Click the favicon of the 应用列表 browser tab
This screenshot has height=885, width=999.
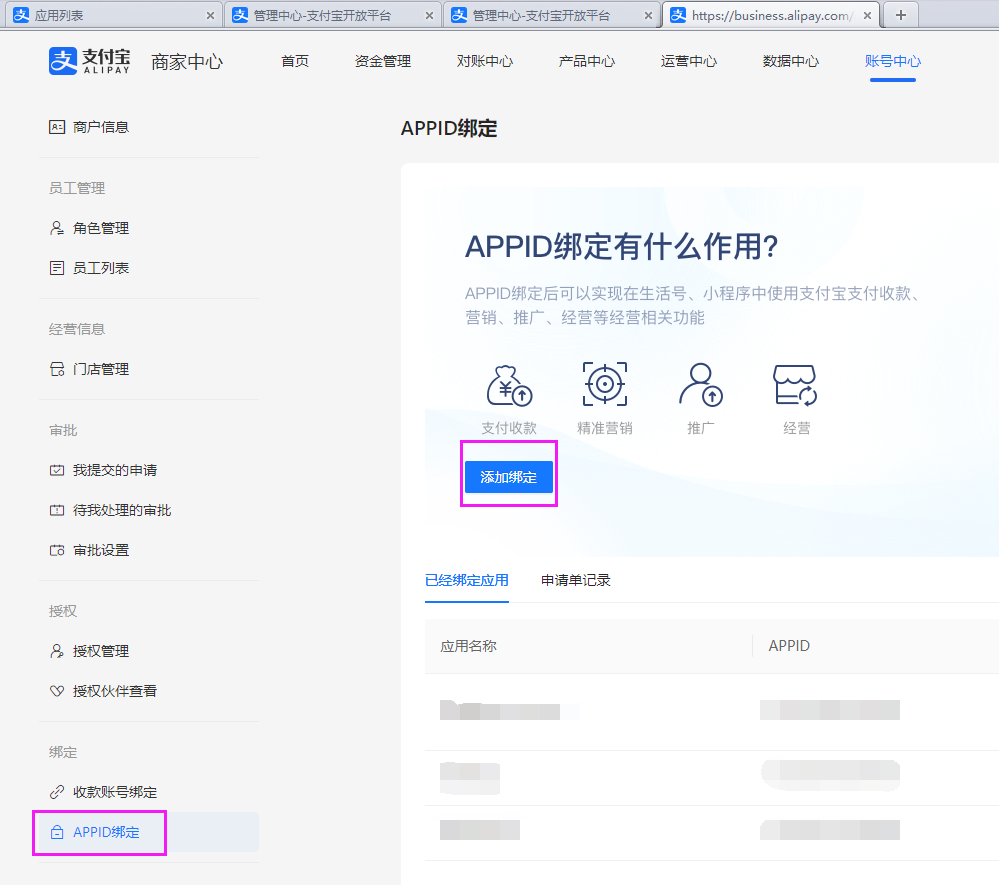21,15
